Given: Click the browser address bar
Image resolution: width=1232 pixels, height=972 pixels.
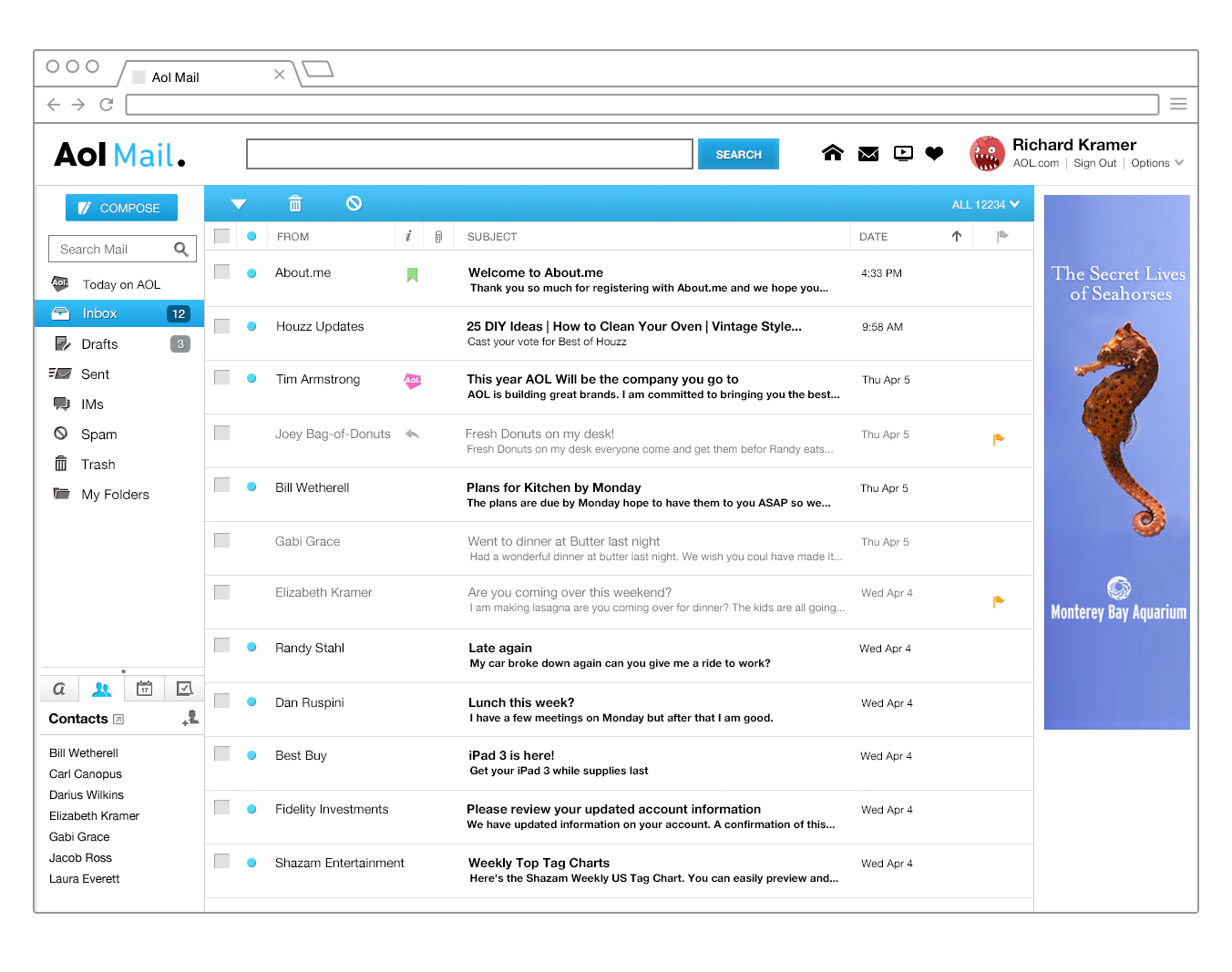Looking at the screenshot, I should point(642,104).
